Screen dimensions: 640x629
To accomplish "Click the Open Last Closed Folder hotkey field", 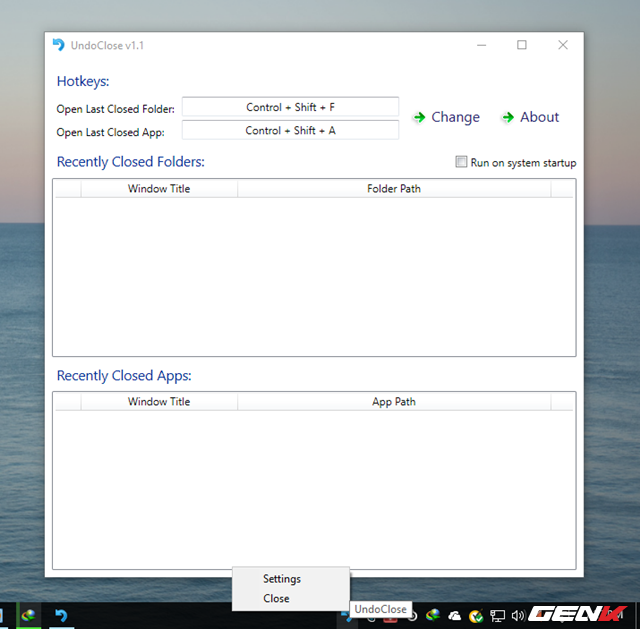I will pyautogui.click(x=290, y=107).
